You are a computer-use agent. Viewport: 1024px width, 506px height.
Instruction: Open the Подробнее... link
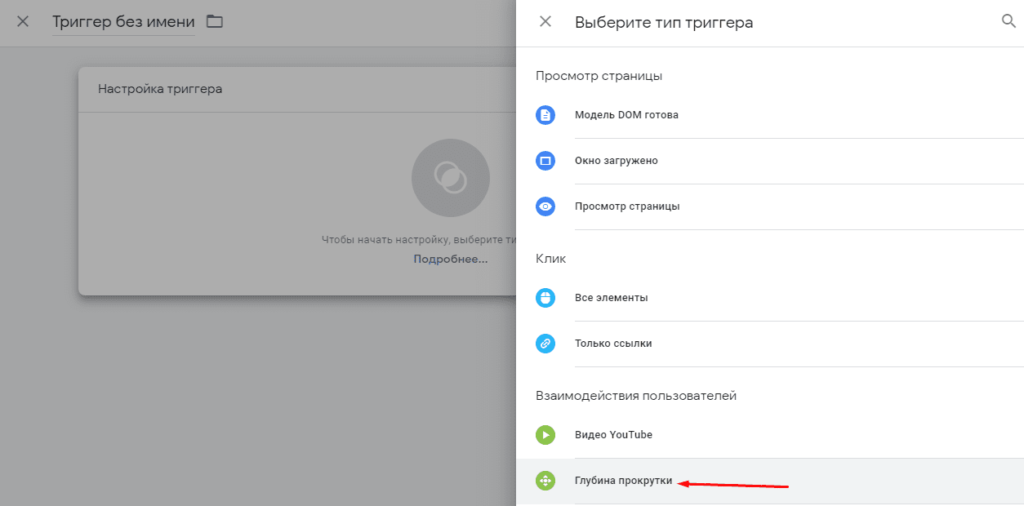coord(451,259)
